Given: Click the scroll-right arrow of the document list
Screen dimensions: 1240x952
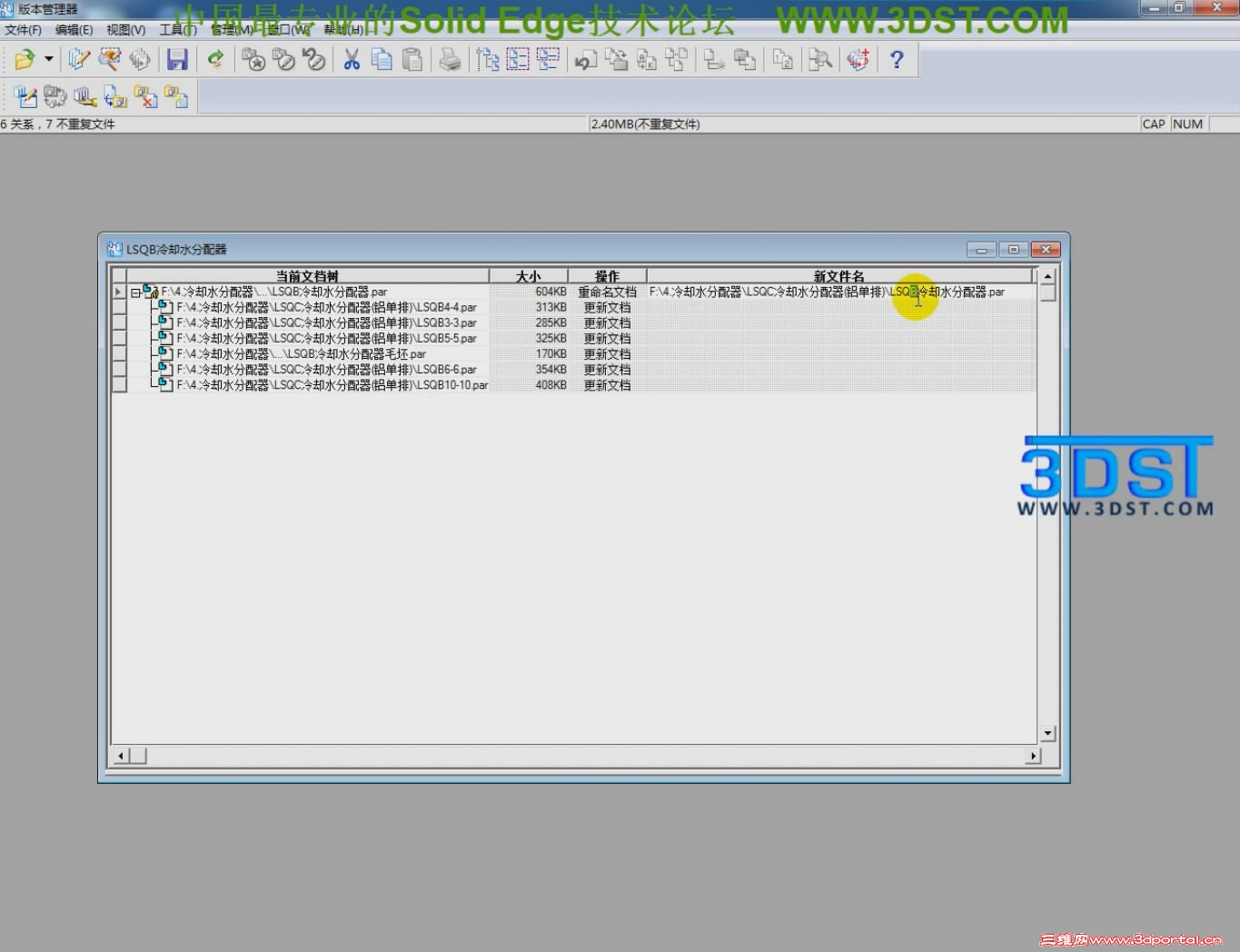Looking at the screenshot, I should pyautogui.click(x=1033, y=756).
